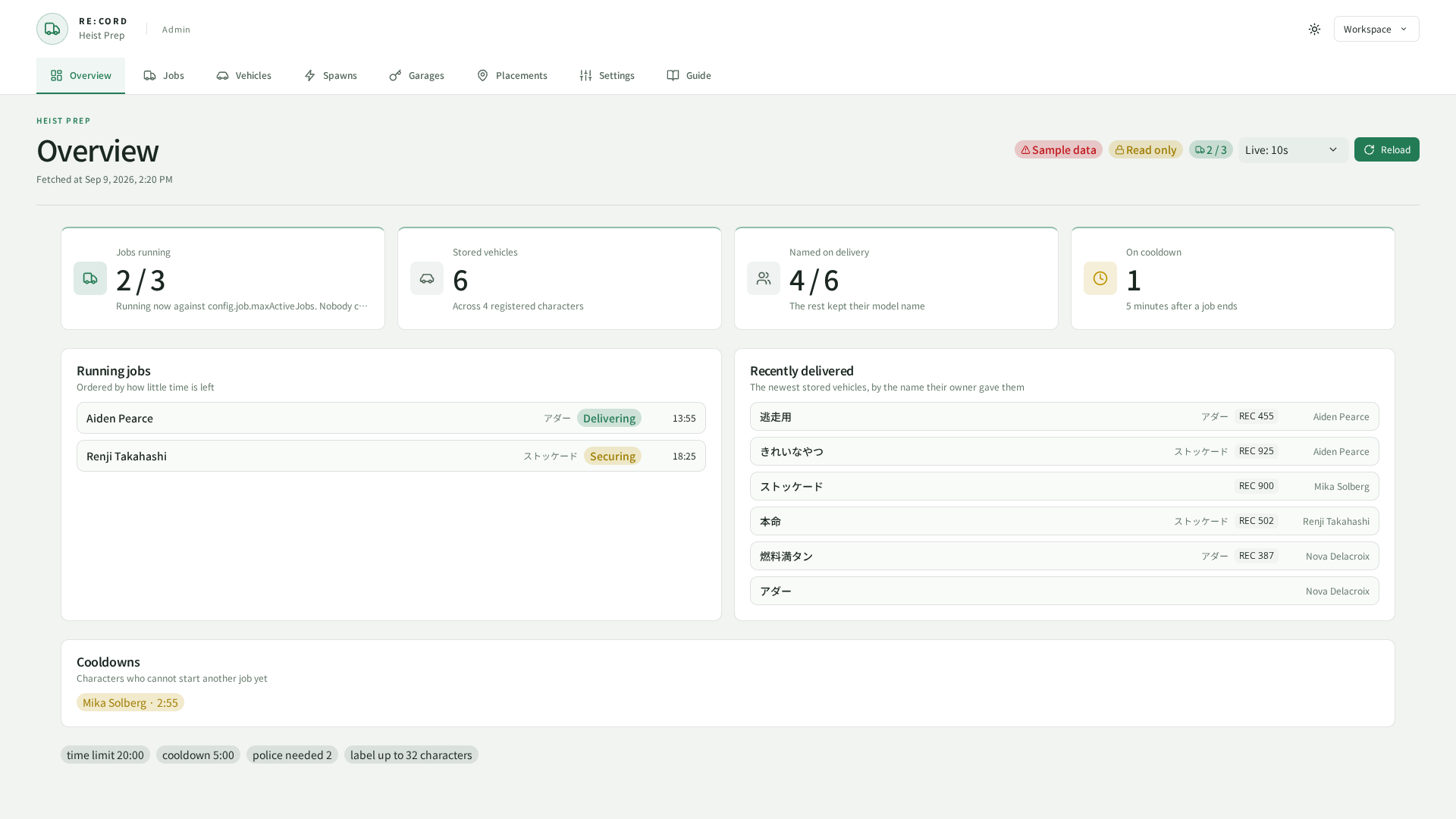Viewport: 1456px width, 819px height.
Task: Select the 逃走用 delivered vehicle row
Action: coord(1065,416)
